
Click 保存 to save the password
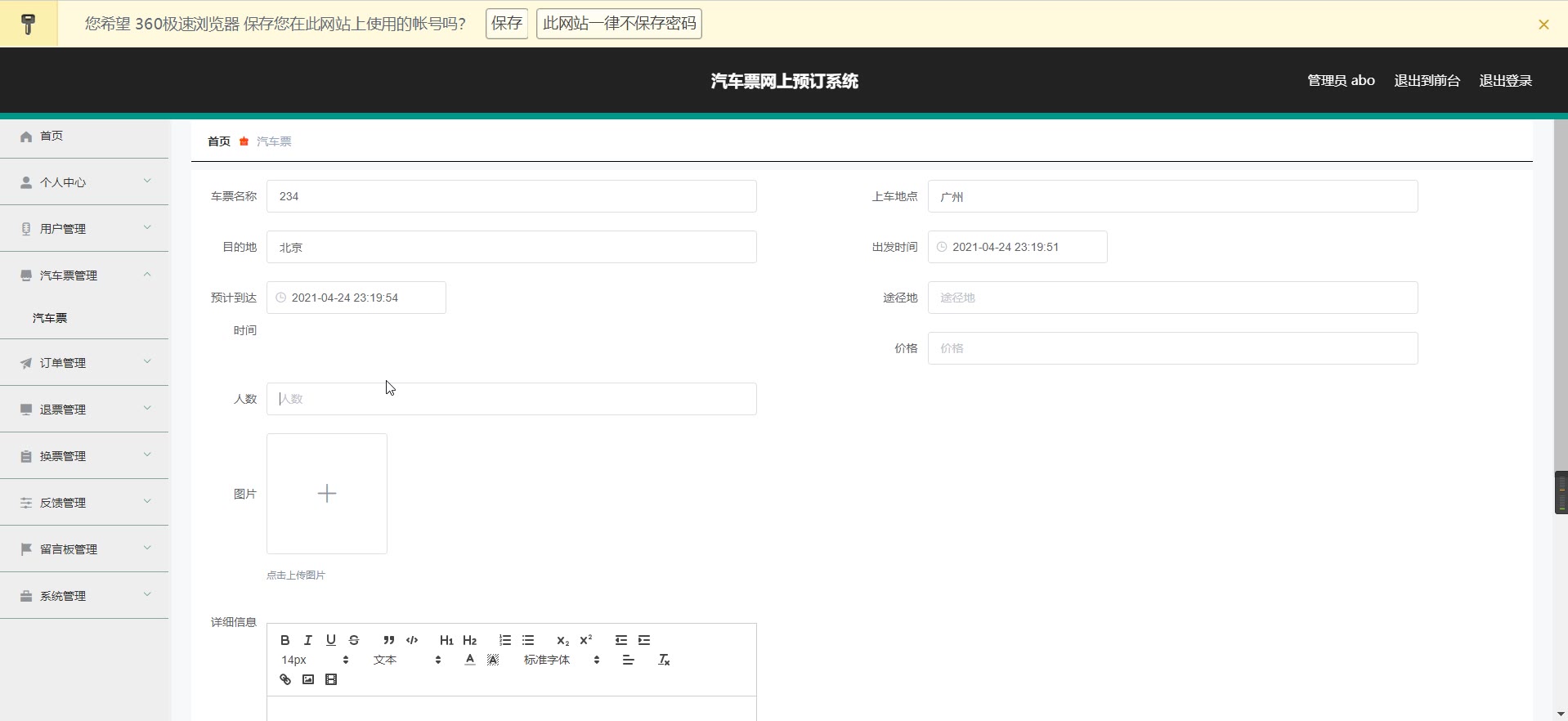[507, 24]
